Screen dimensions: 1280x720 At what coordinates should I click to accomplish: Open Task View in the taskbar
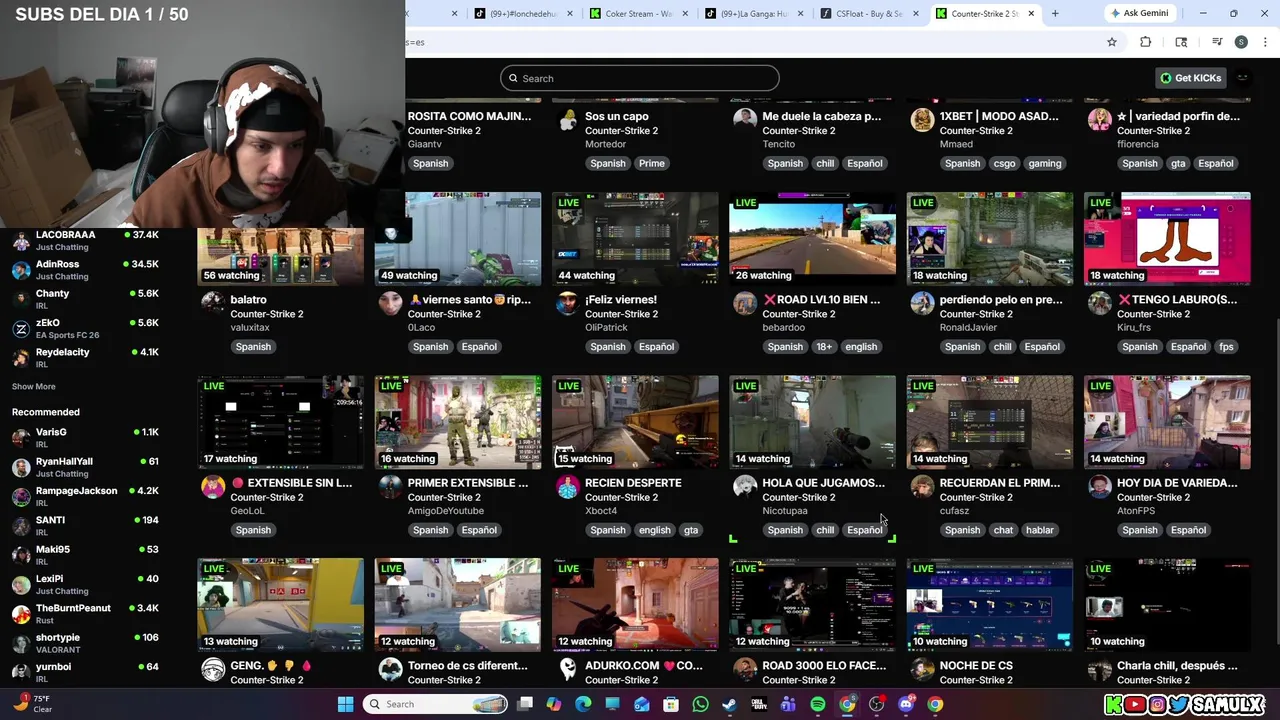pos(525,704)
